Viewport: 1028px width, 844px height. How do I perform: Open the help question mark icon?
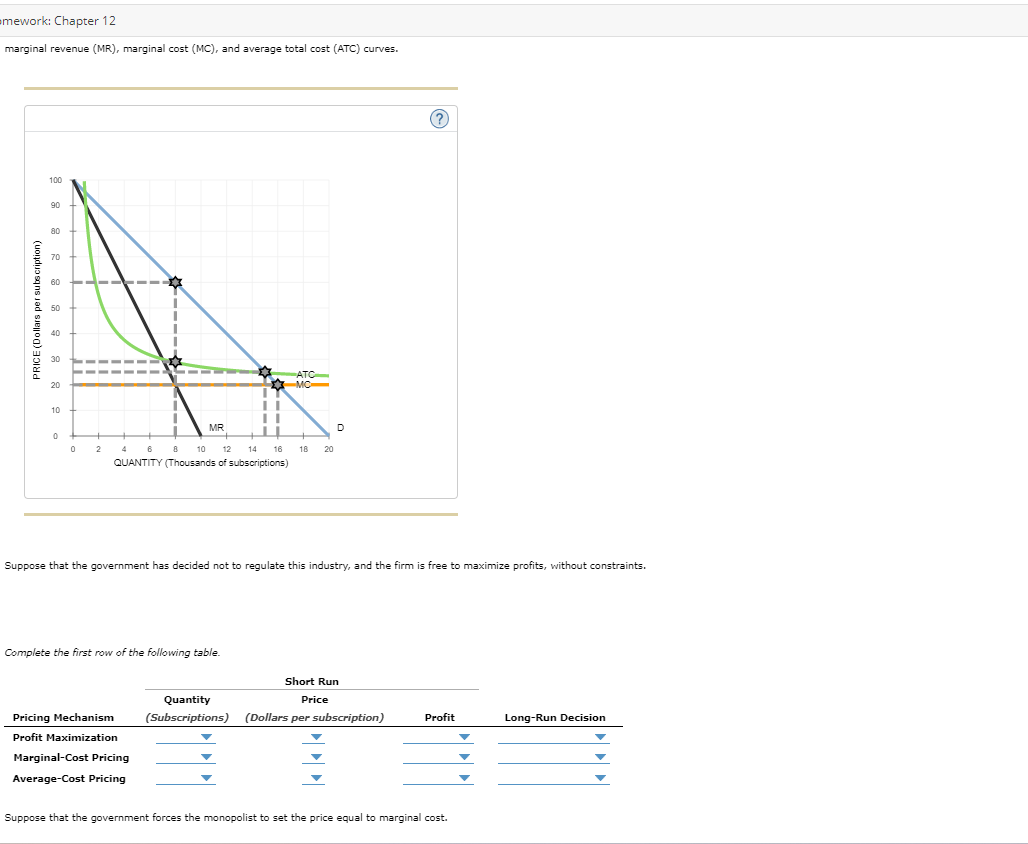(439, 118)
